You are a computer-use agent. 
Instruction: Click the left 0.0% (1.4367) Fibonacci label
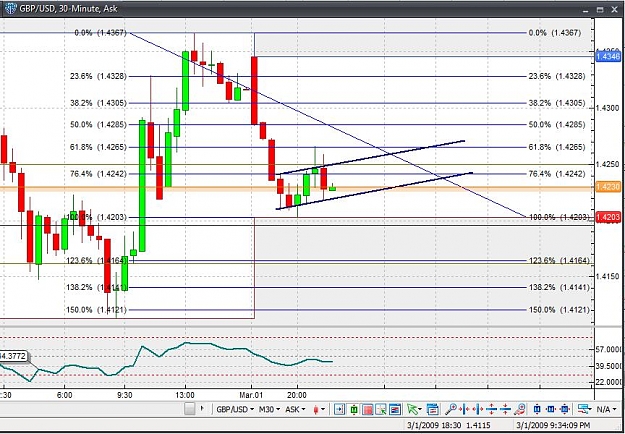(100, 33)
